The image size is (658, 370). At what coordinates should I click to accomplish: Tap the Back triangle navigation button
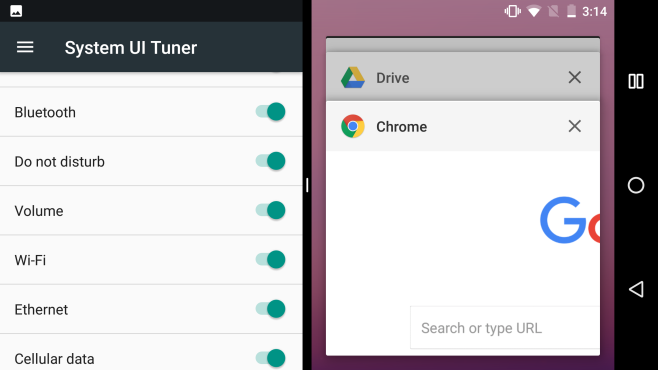636,289
